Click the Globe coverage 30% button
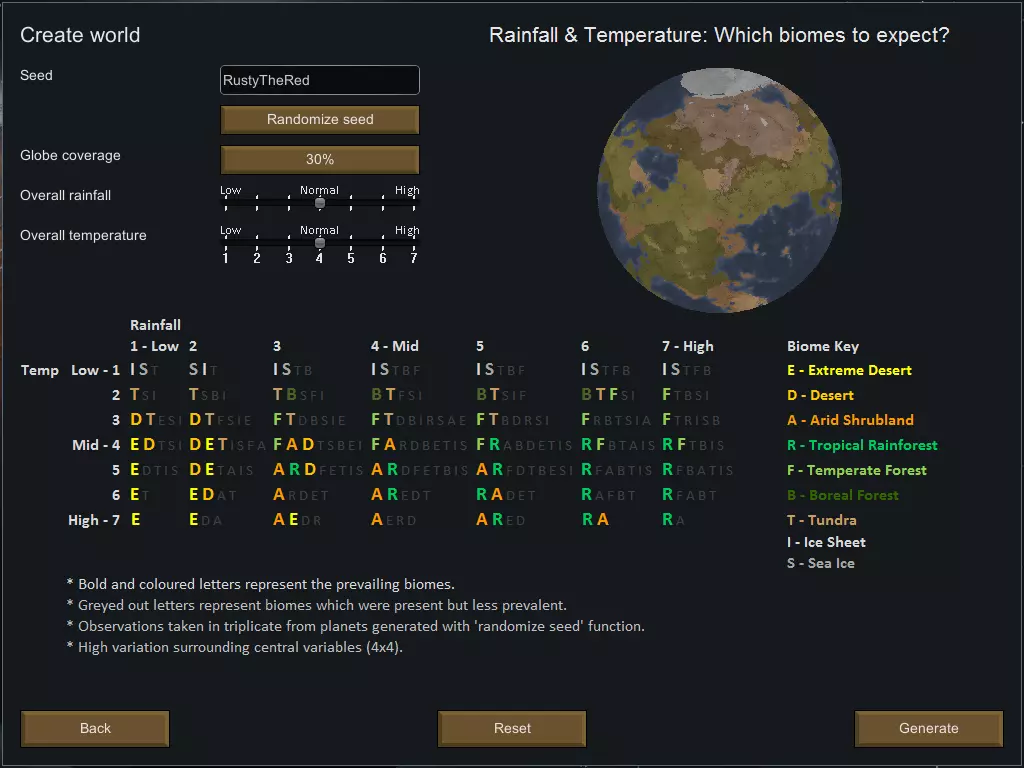The image size is (1024, 768). pos(320,159)
